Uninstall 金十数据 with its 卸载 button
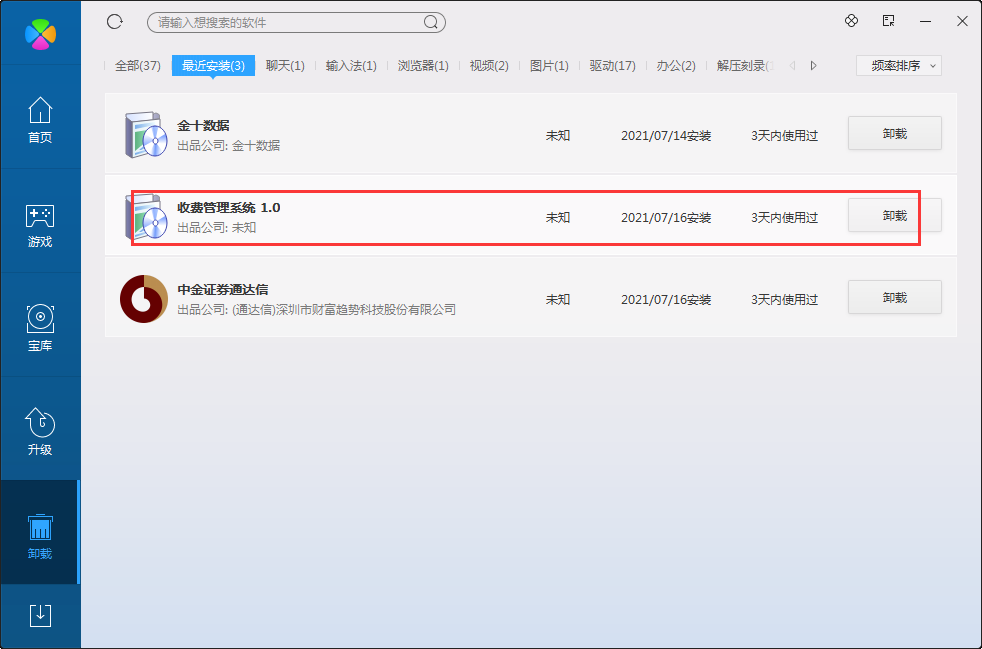Screen dimensions: 982x649 895,133
